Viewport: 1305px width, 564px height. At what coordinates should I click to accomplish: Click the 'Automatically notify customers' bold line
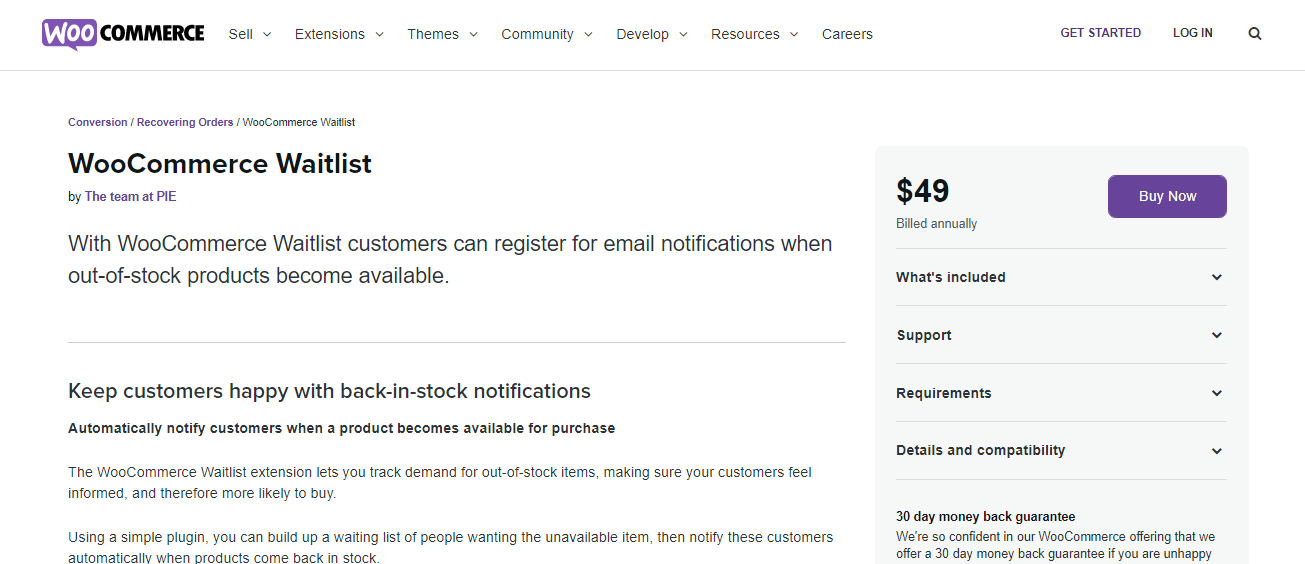point(341,428)
